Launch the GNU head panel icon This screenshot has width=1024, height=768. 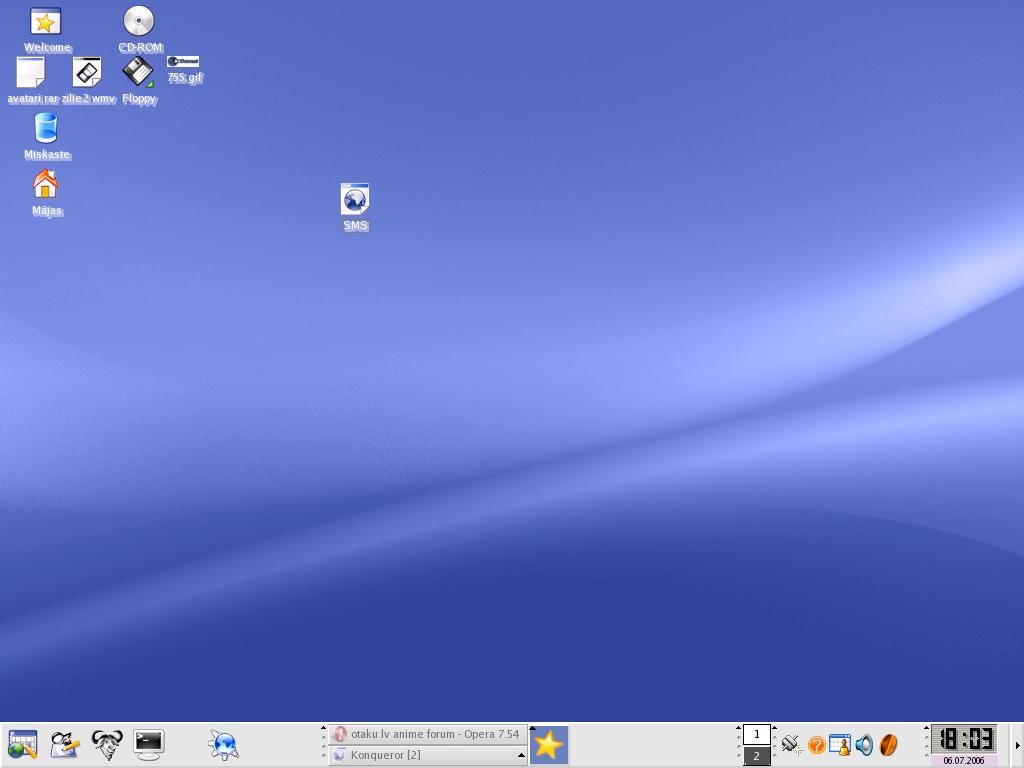click(106, 744)
